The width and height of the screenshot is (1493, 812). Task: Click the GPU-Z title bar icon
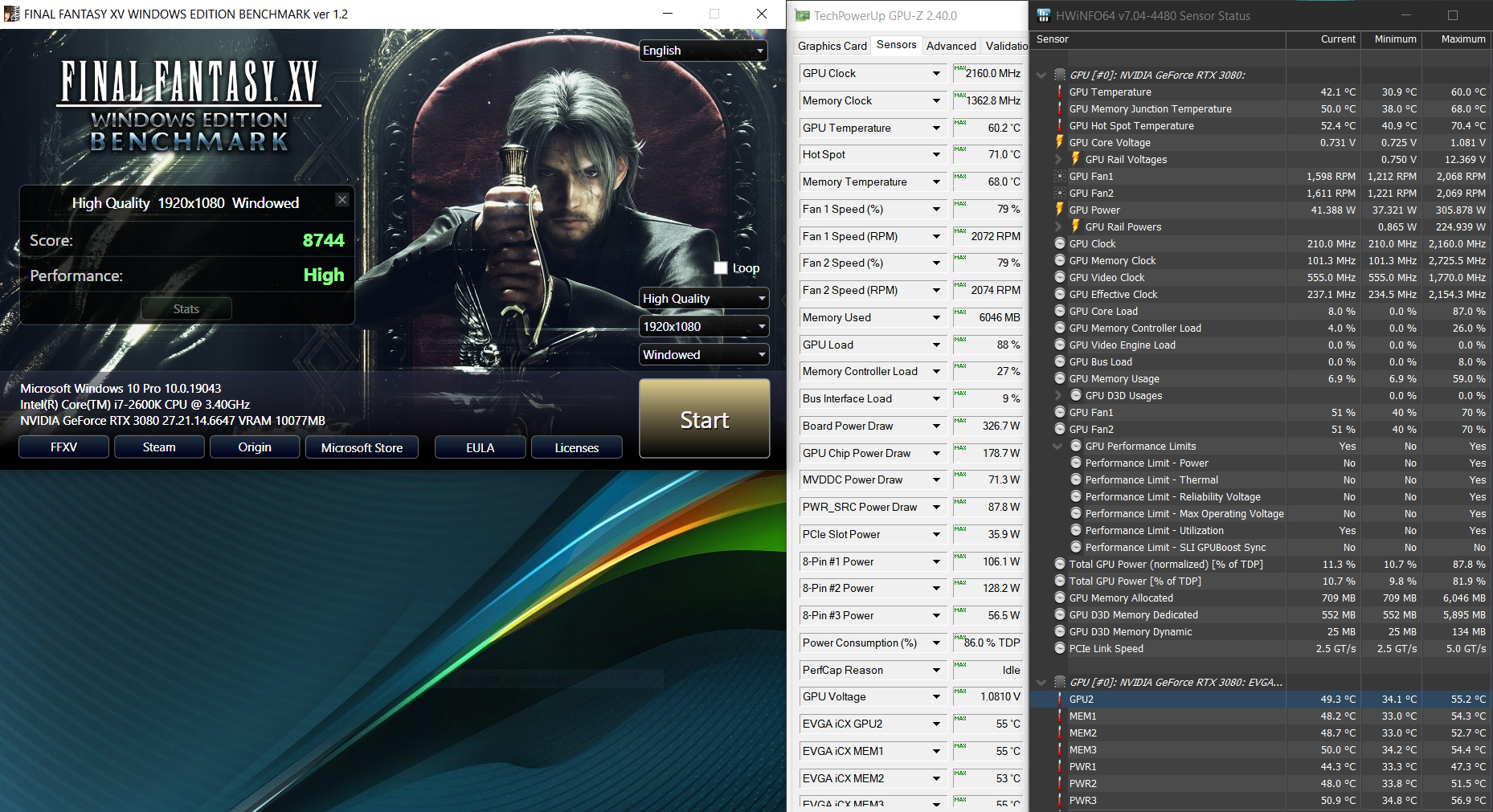point(802,15)
